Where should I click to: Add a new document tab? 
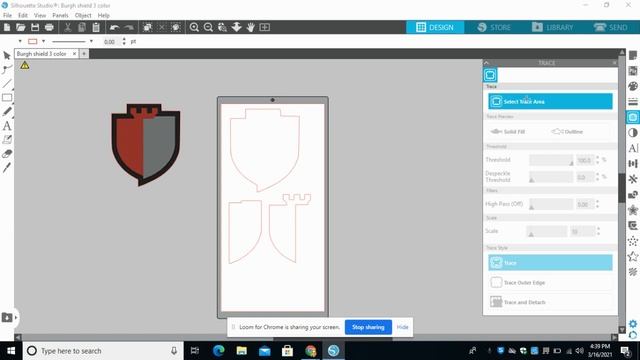84,54
